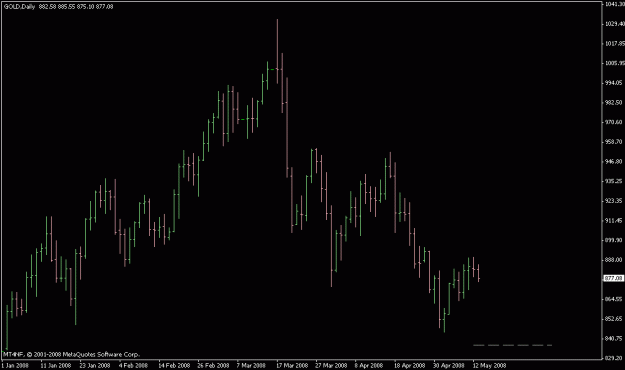Click the 864.55 price axis label
This screenshot has width=625, height=370.
(614, 299)
